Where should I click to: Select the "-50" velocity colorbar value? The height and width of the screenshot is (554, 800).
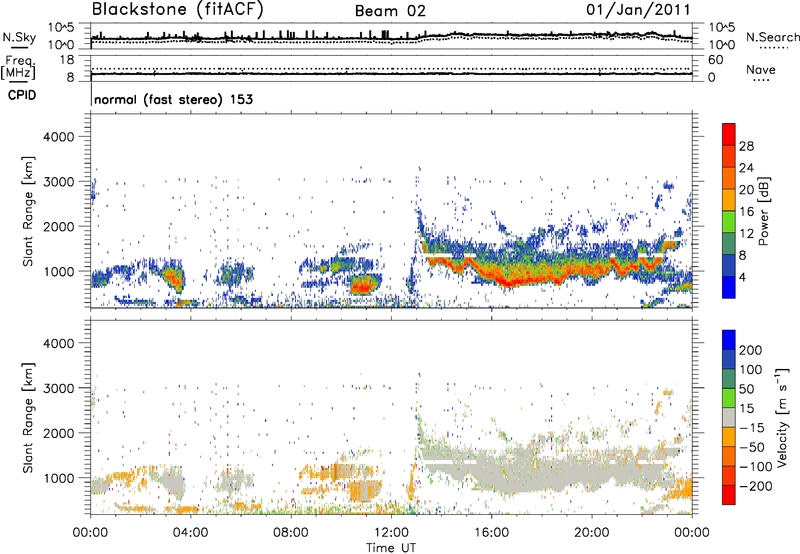(x=752, y=447)
